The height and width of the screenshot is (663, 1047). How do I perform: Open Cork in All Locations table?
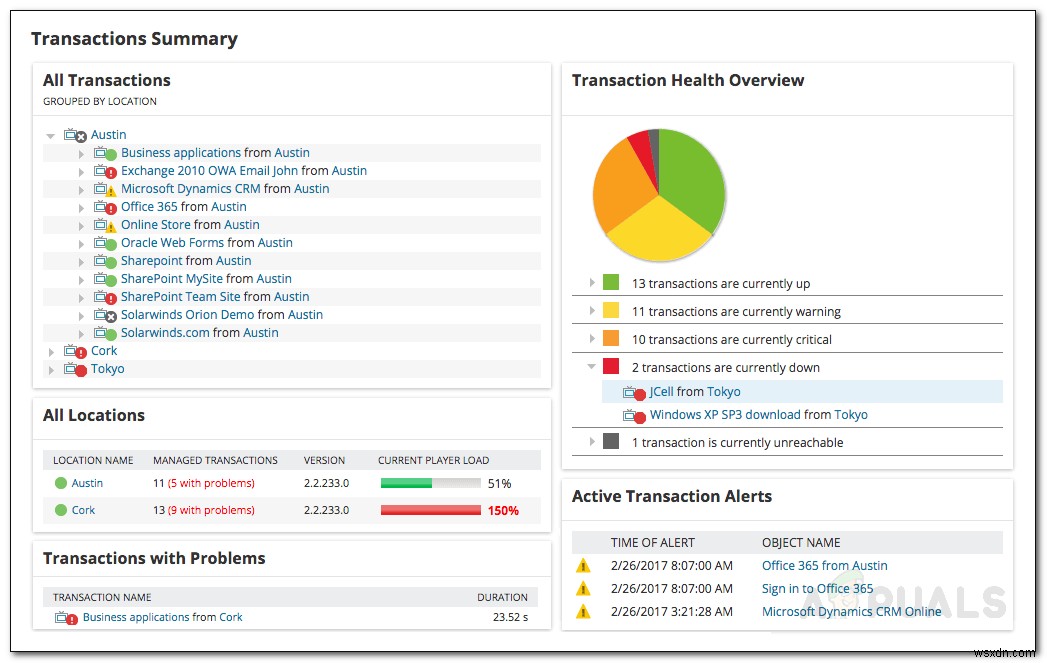pos(83,510)
